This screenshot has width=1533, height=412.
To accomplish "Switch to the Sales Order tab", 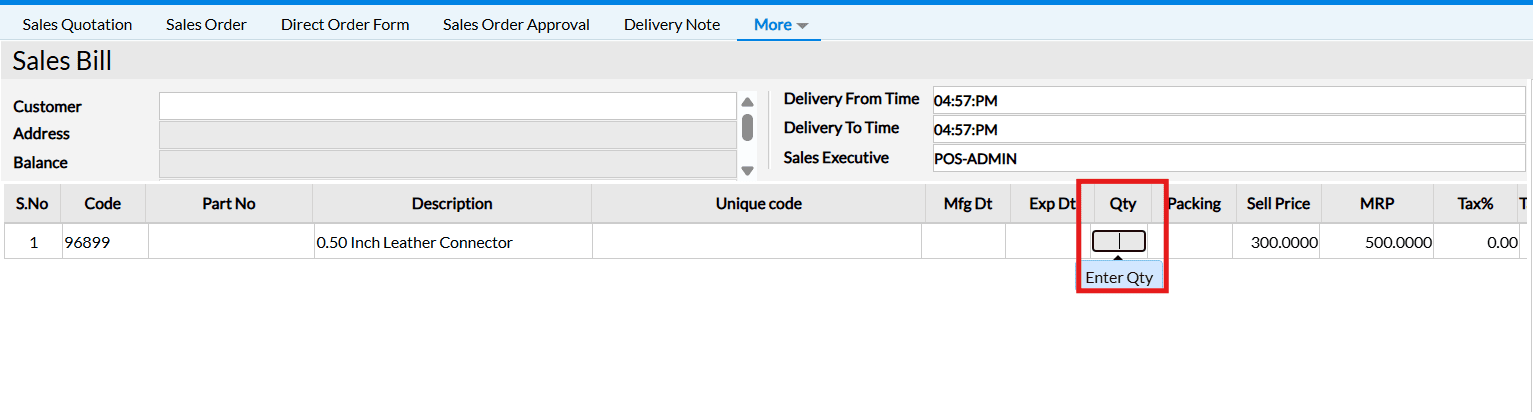I will coord(206,25).
